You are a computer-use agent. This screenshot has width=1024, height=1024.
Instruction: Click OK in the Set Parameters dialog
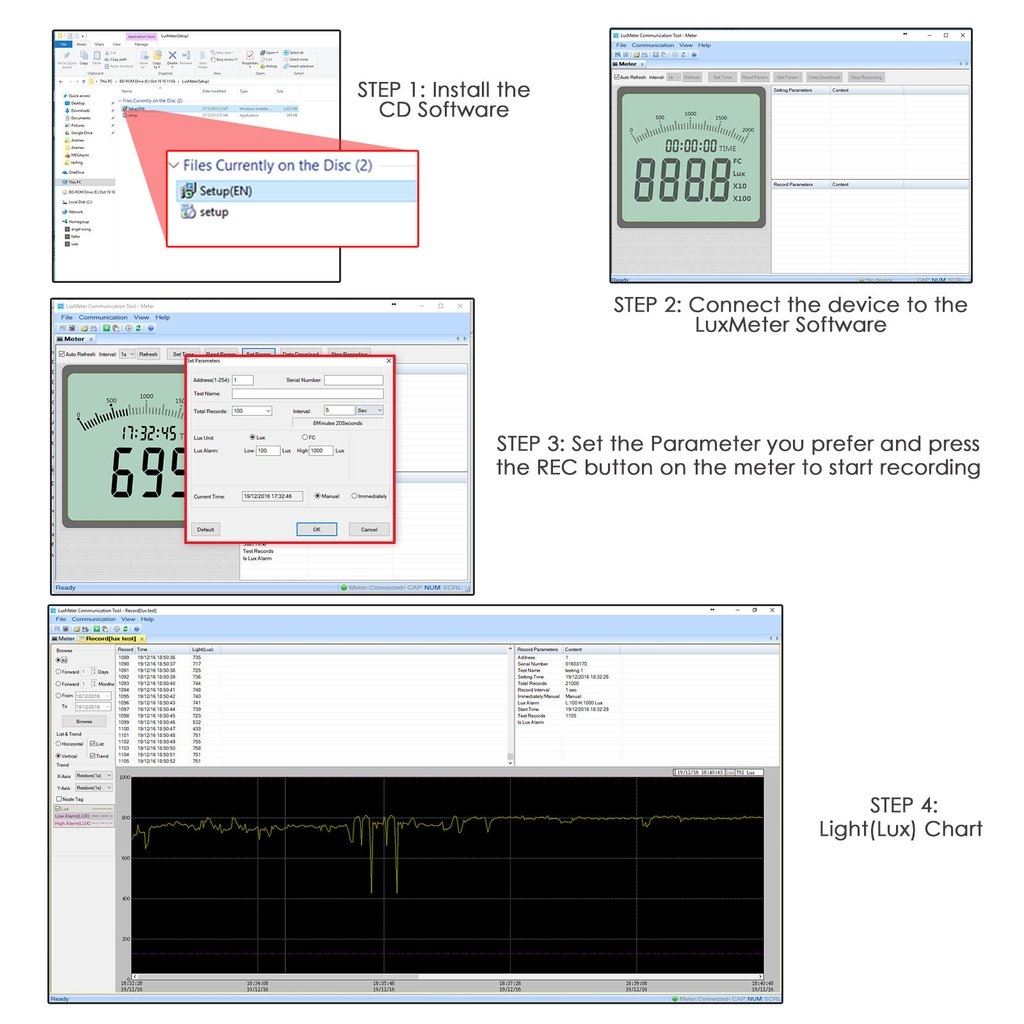pyautogui.click(x=317, y=530)
